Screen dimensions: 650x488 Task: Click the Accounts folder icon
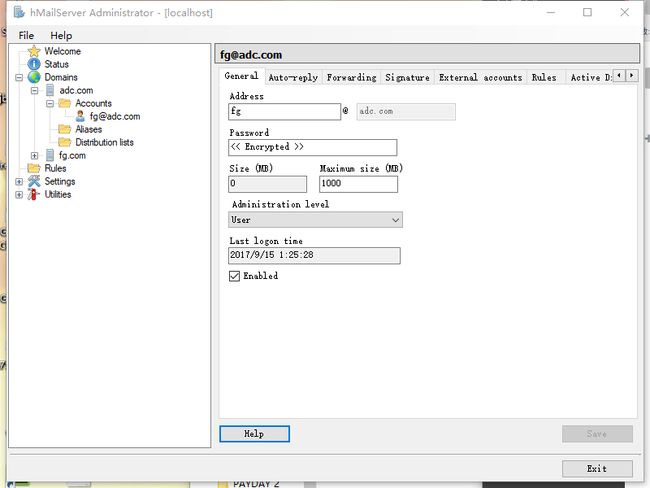[x=64, y=103]
